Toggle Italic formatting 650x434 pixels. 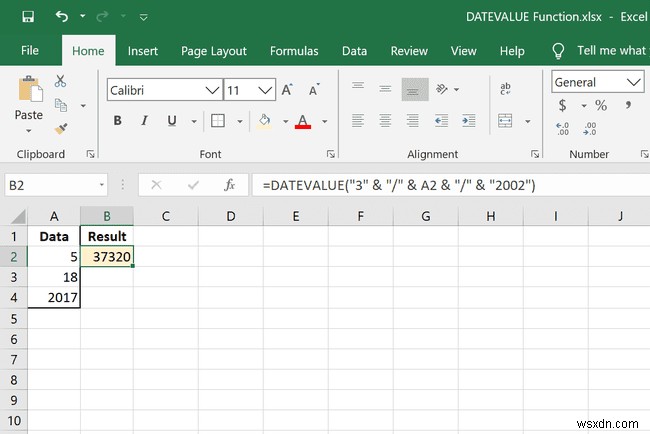pos(144,121)
